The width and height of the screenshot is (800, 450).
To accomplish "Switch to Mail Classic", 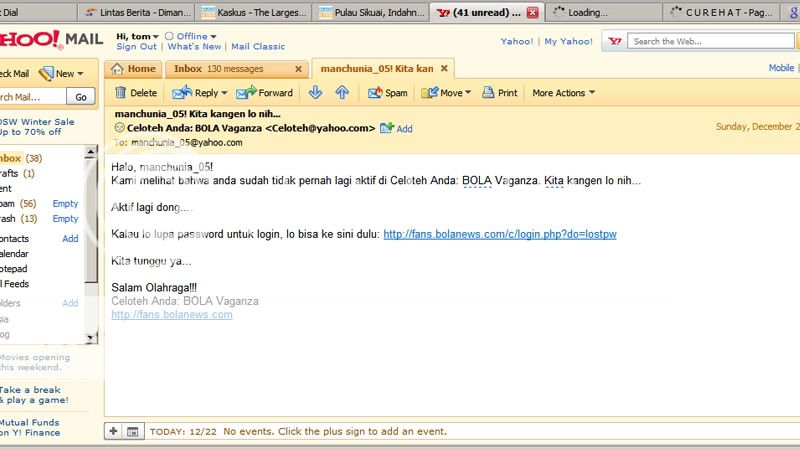I will coord(258,46).
